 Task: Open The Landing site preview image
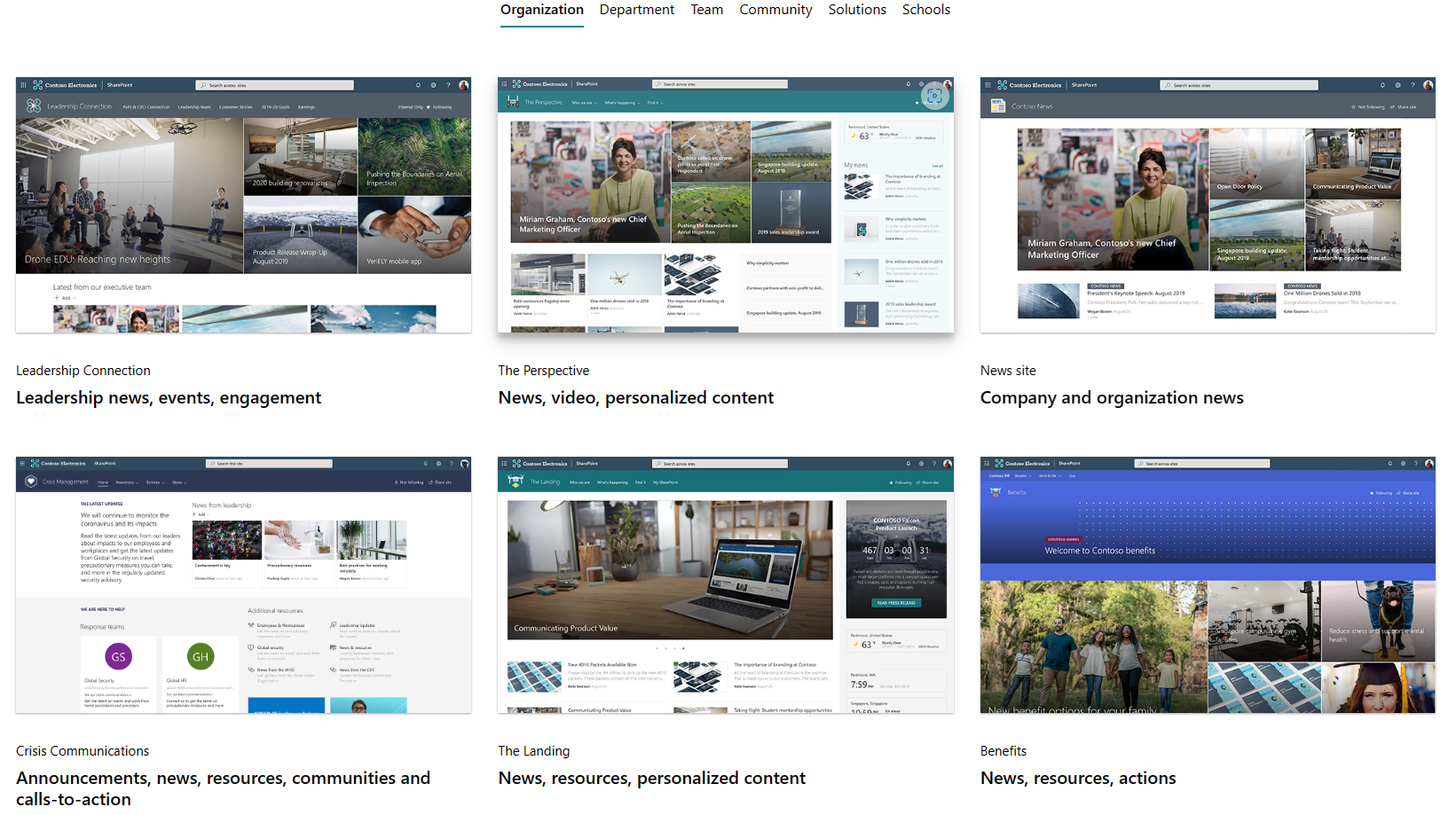coord(726,584)
